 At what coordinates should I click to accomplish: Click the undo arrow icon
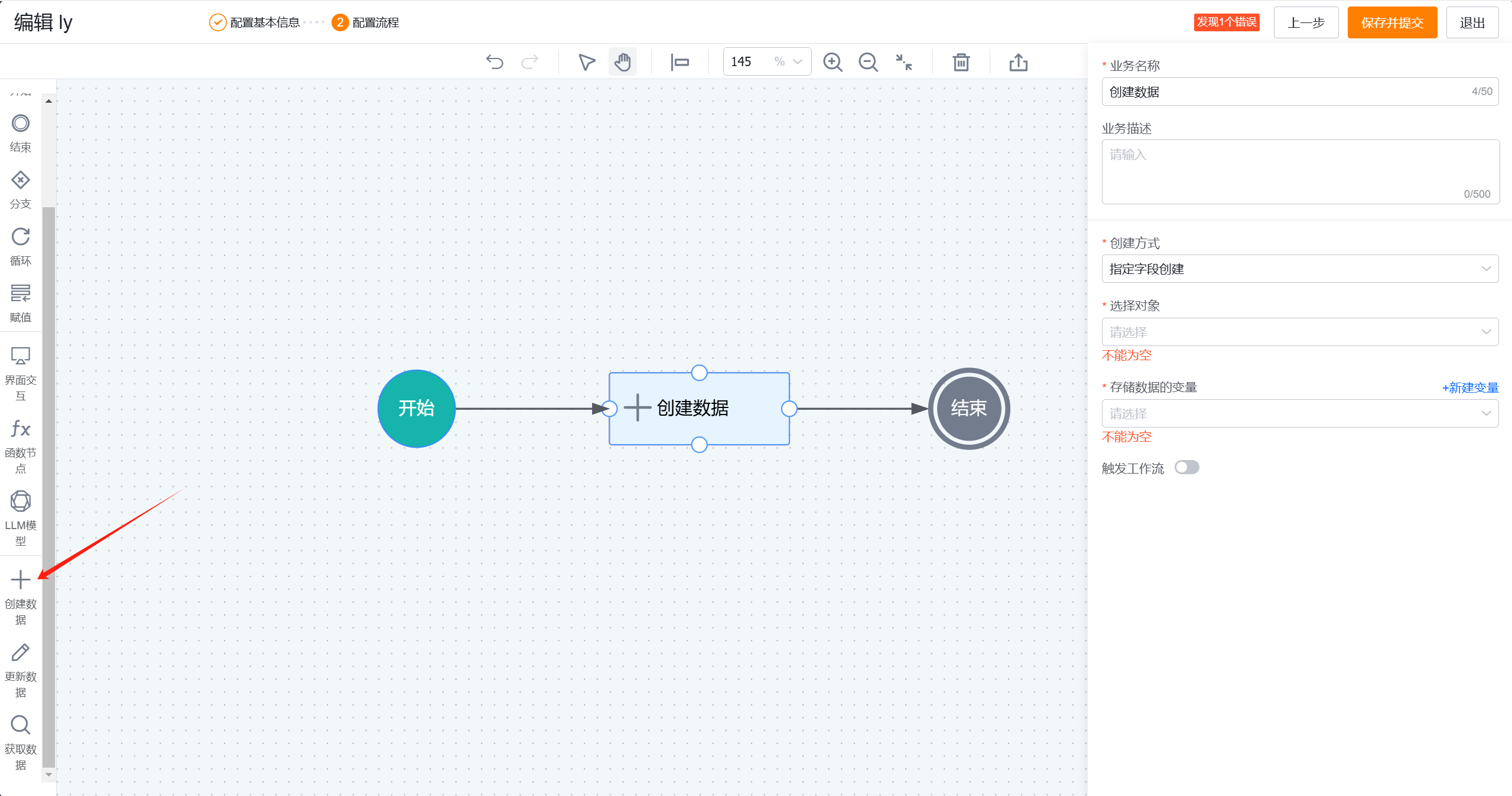(495, 62)
